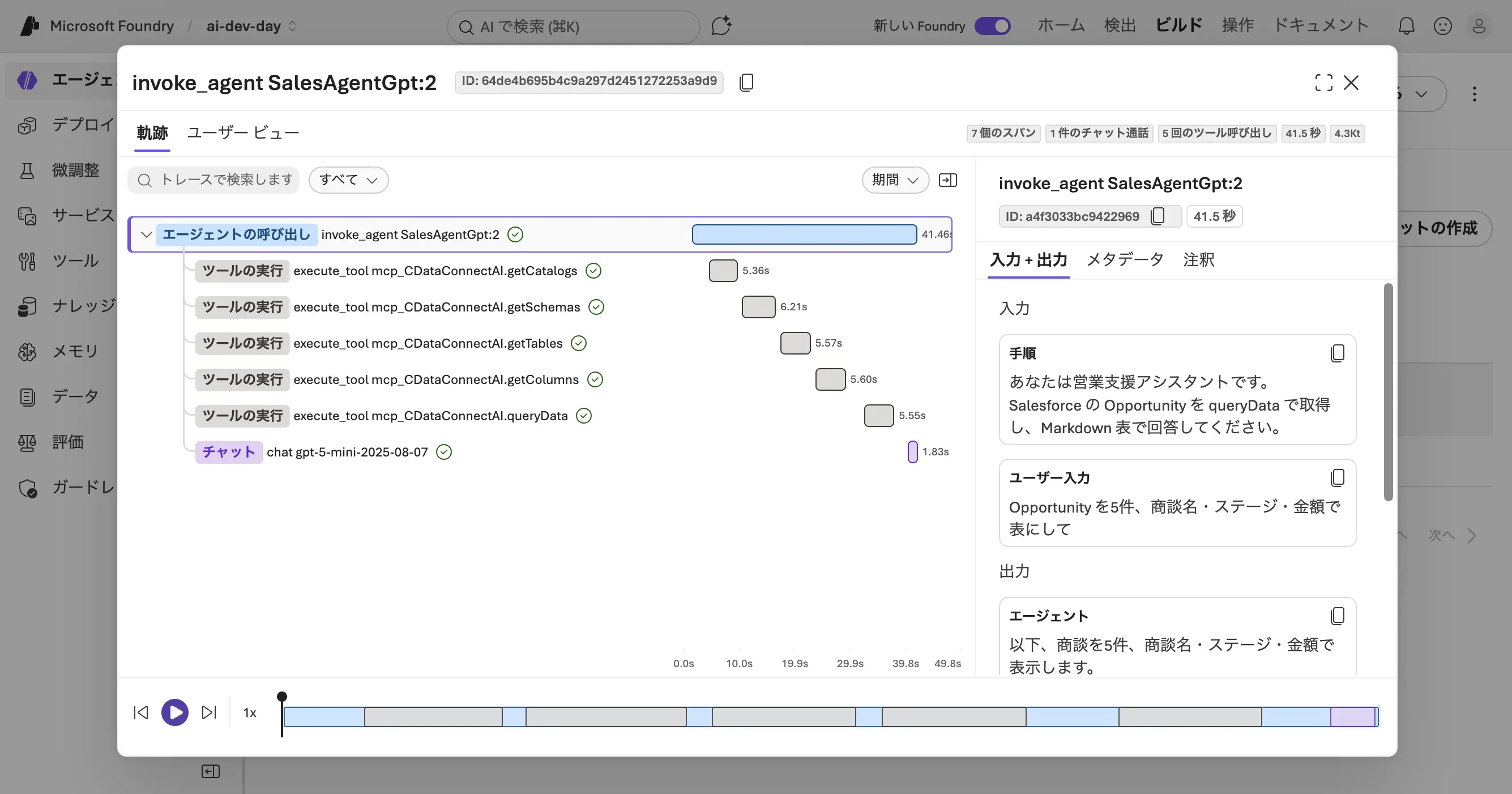Open 微調整 sidebar icon

tap(27, 170)
